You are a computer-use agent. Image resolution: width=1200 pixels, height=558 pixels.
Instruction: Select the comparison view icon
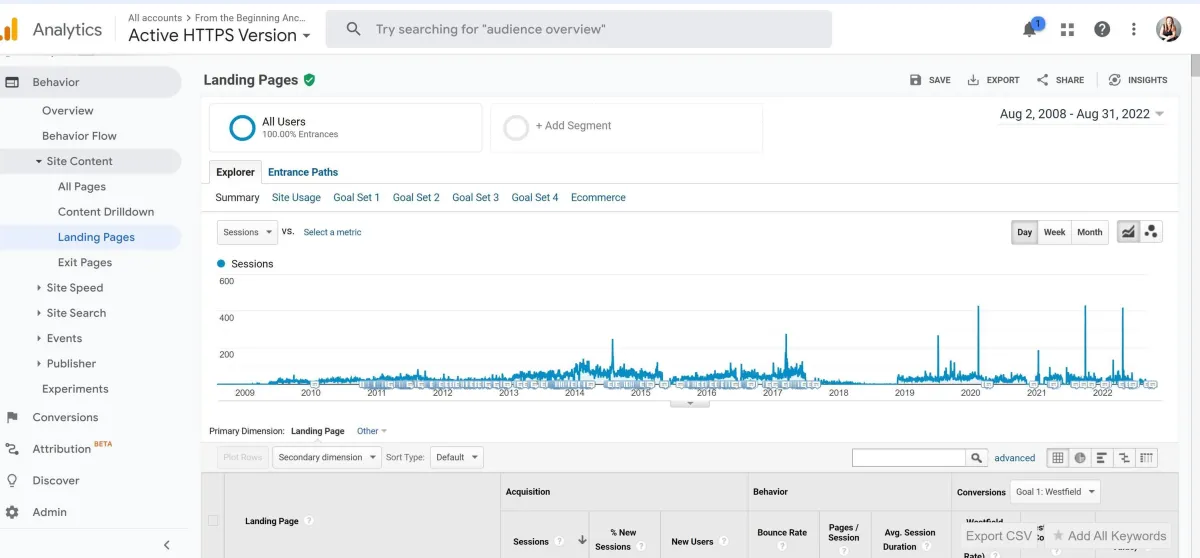tap(1125, 458)
